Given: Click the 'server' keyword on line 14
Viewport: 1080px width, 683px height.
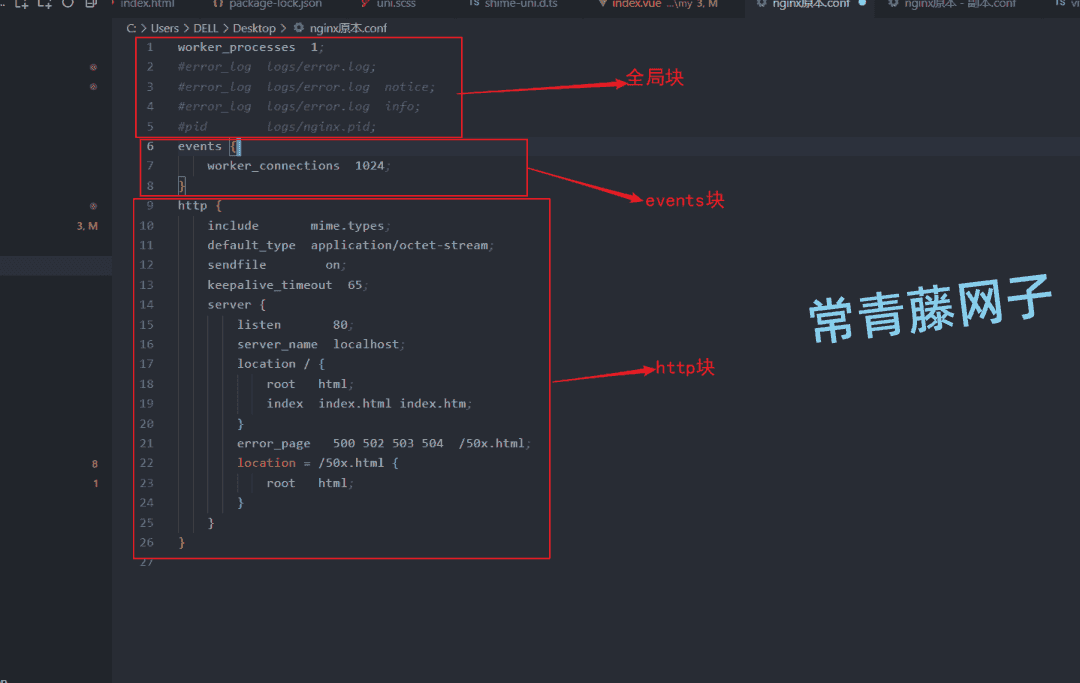Looking at the screenshot, I should (229, 304).
